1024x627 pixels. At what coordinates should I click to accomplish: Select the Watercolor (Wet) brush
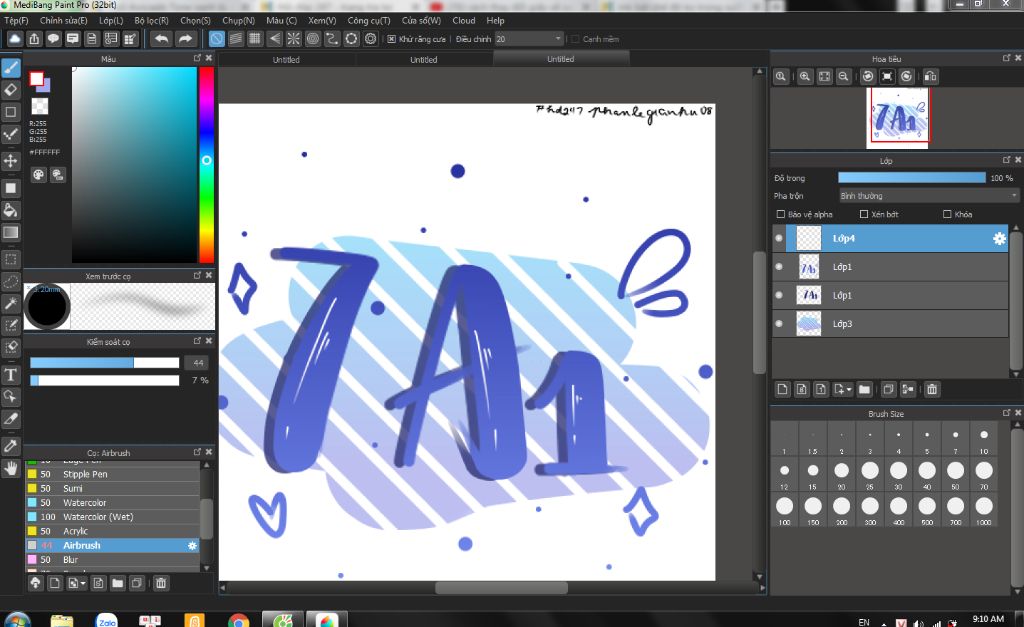(113, 517)
